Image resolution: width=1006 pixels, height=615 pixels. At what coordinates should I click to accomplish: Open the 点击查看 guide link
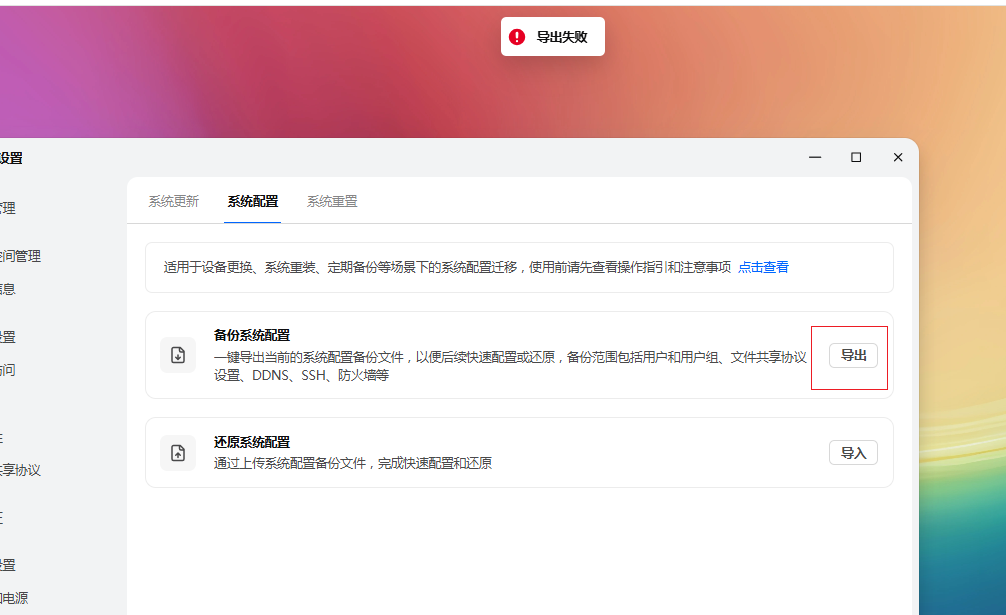pos(763,267)
